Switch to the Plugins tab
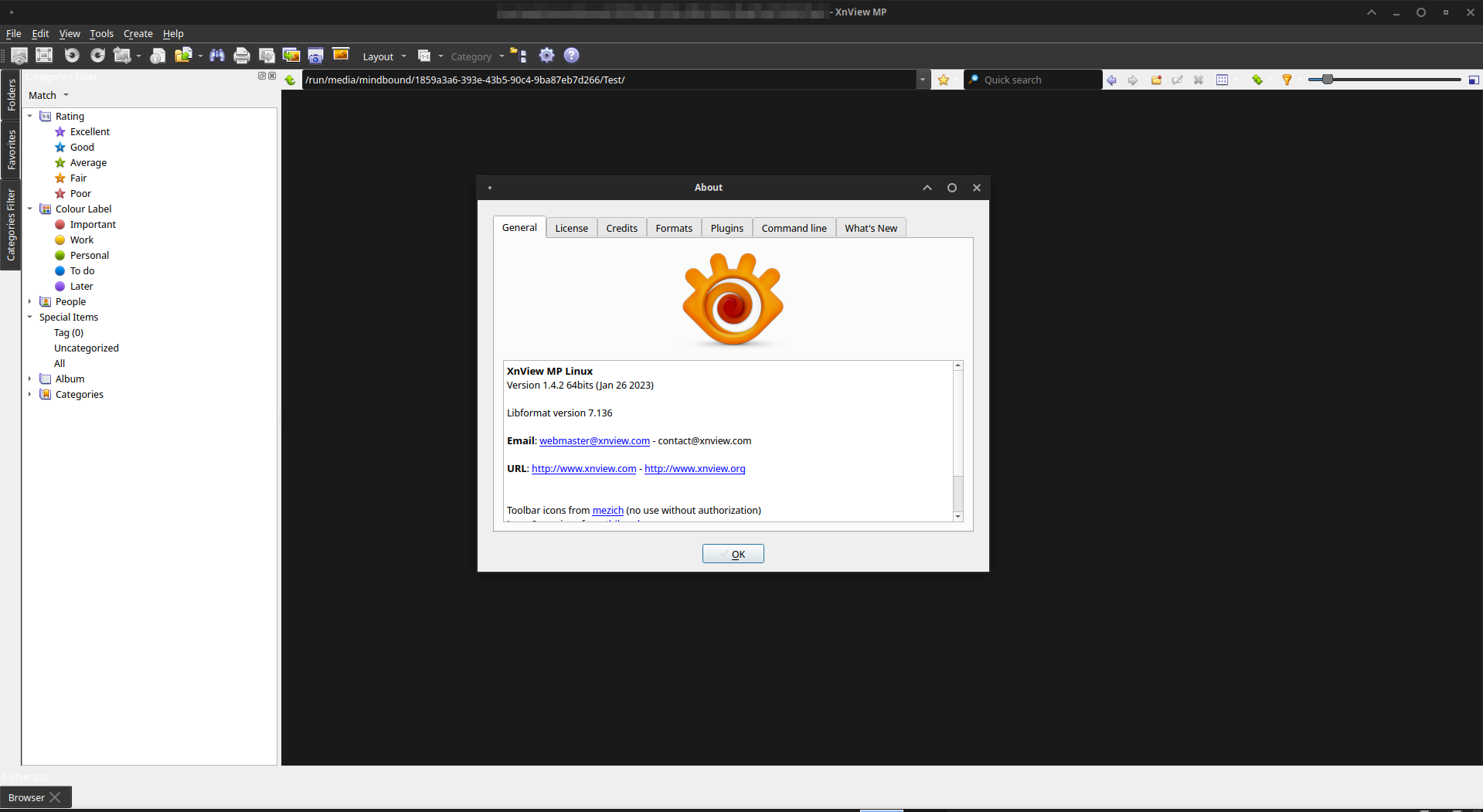Screen dimensions: 1483x812 [x=727, y=228]
